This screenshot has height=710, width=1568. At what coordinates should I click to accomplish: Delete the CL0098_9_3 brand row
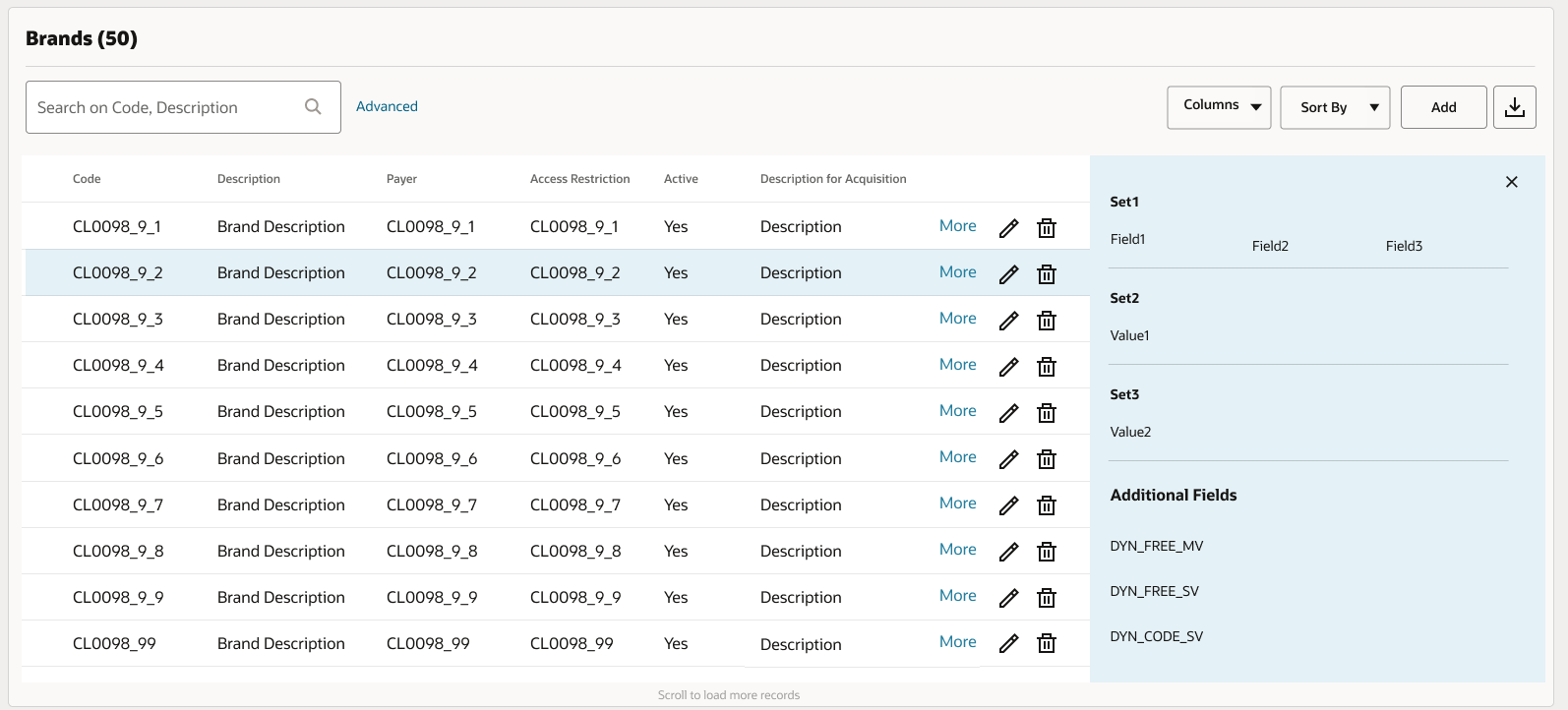[x=1047, y=321]
